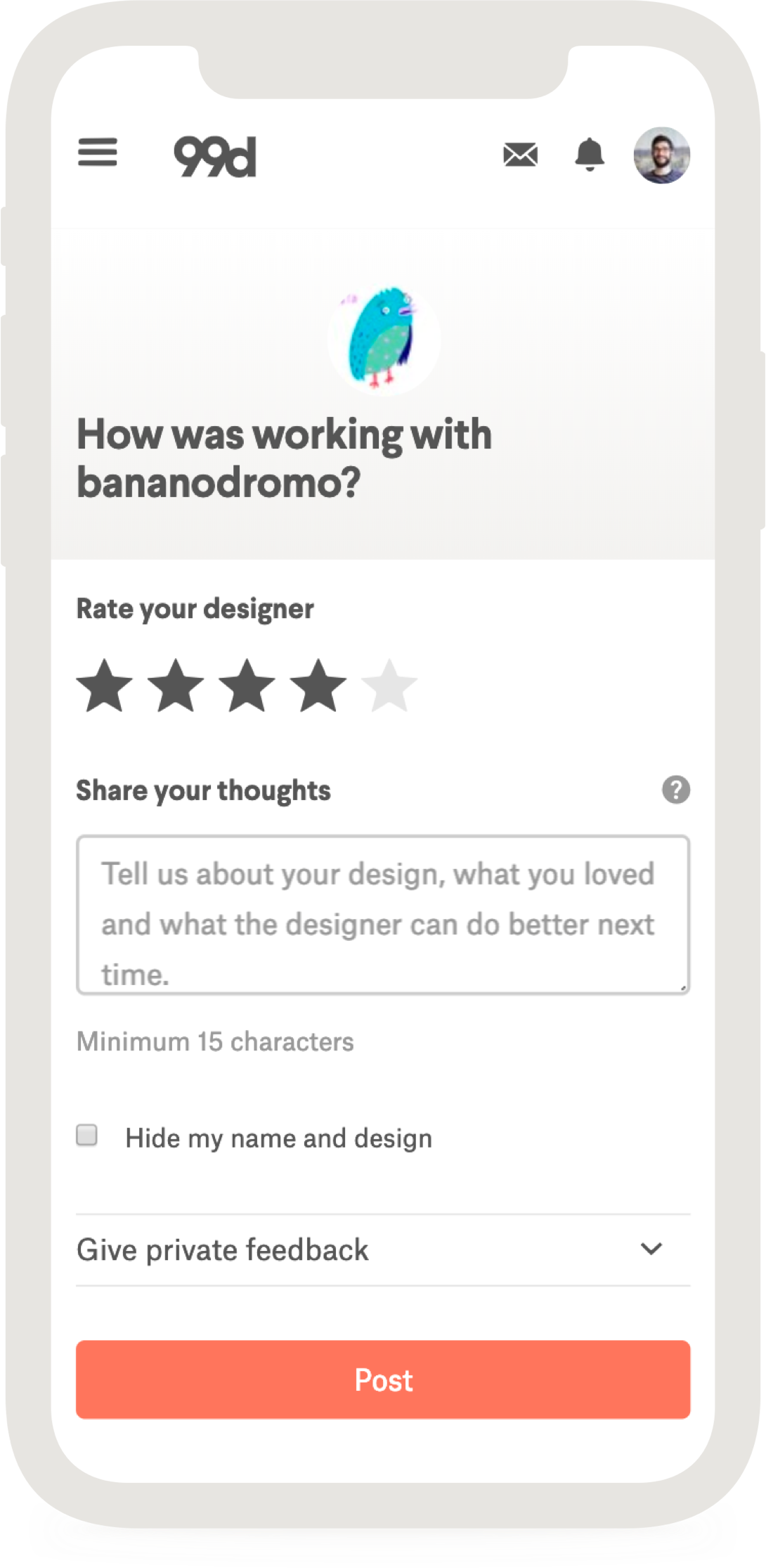The width and height of the screenshot is (766, 1568).
Task: Click the bananodromo bird avatar
Action: click(x=384, y=338)
